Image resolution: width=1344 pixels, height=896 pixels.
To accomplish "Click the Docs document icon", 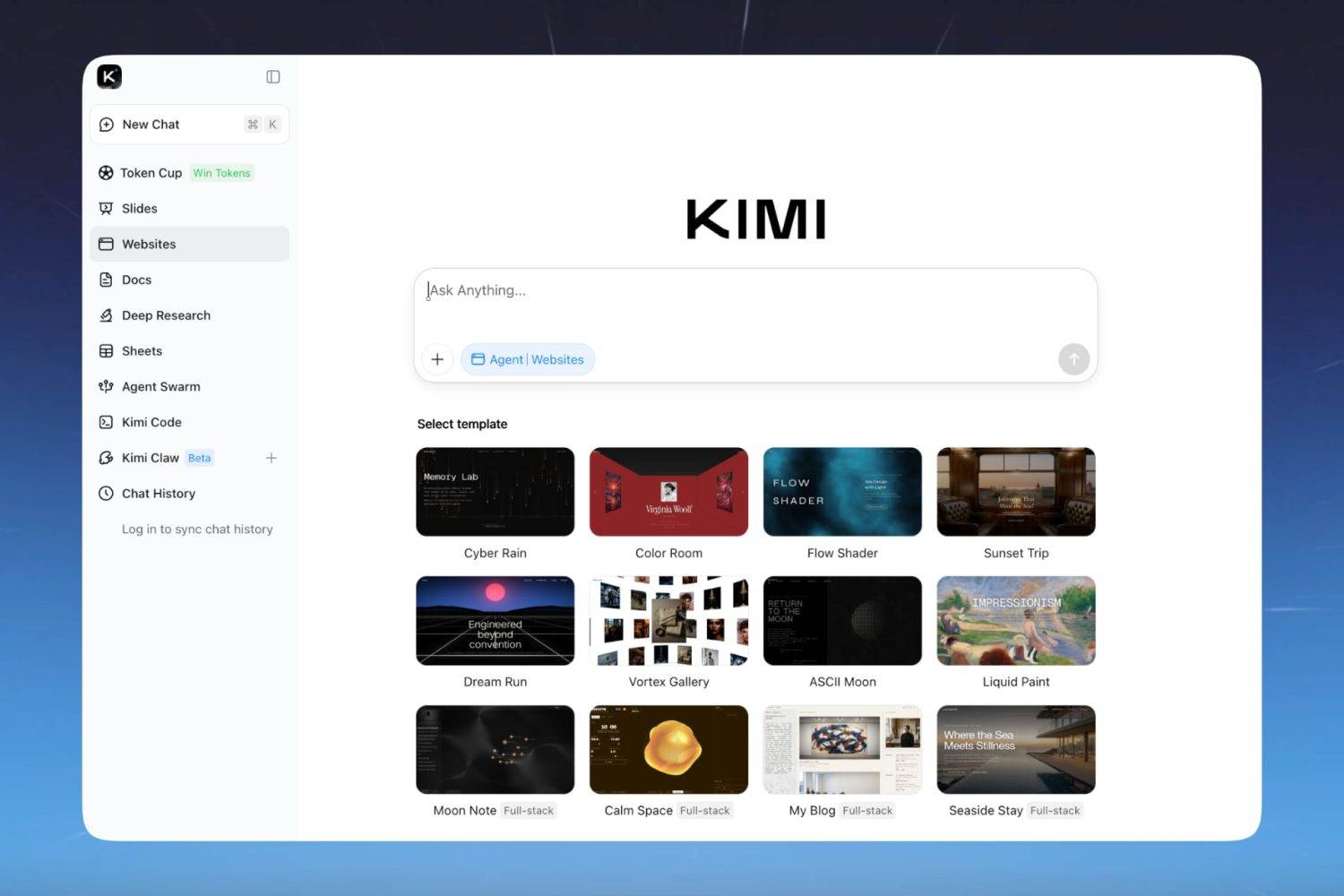I will click(106, 280).
